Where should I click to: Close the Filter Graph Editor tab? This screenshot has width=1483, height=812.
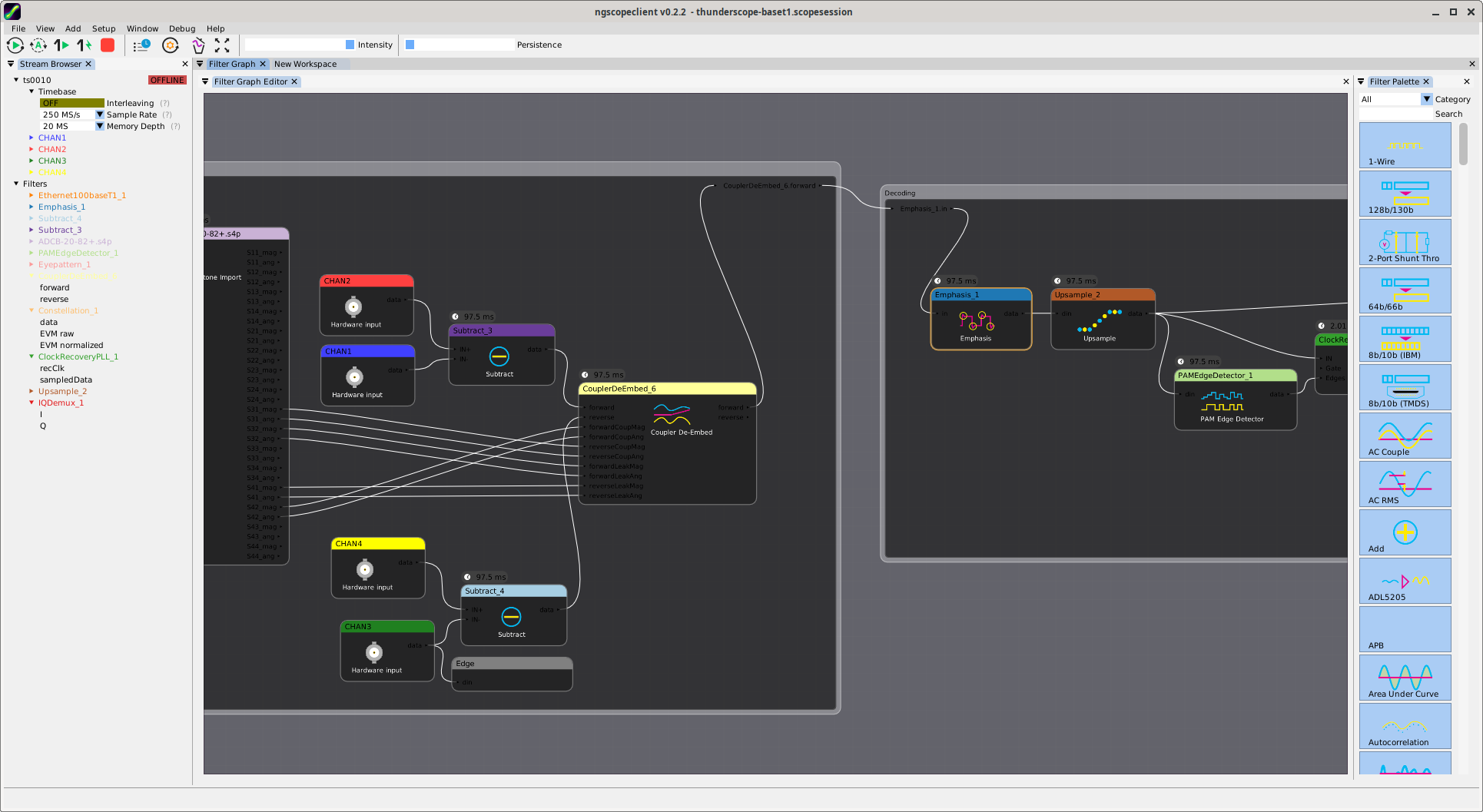coord(294,81)
